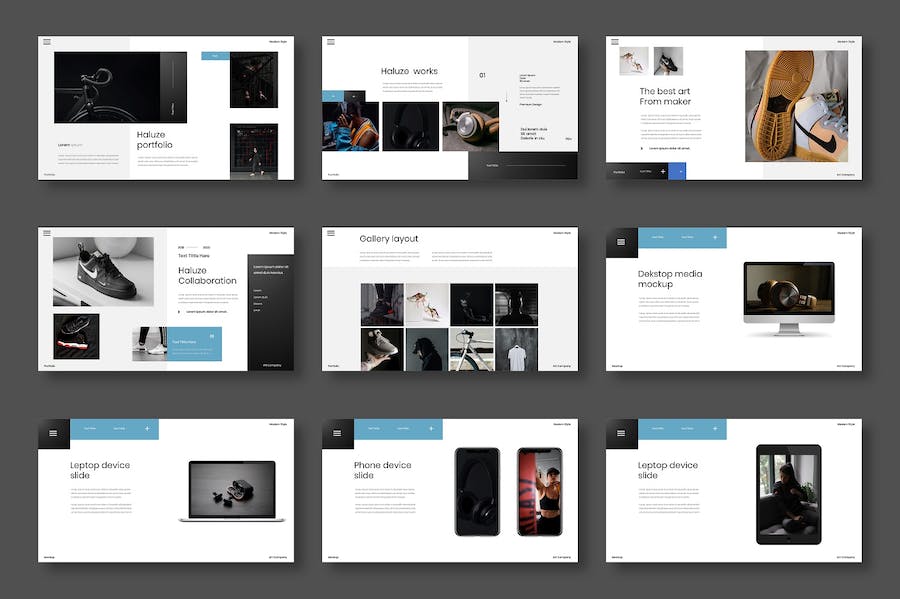Image resolution: width=900 pixels, height=599 pixels.
Task: Select white t-shirt photo in gallery grid
Action: coord(516,349)
